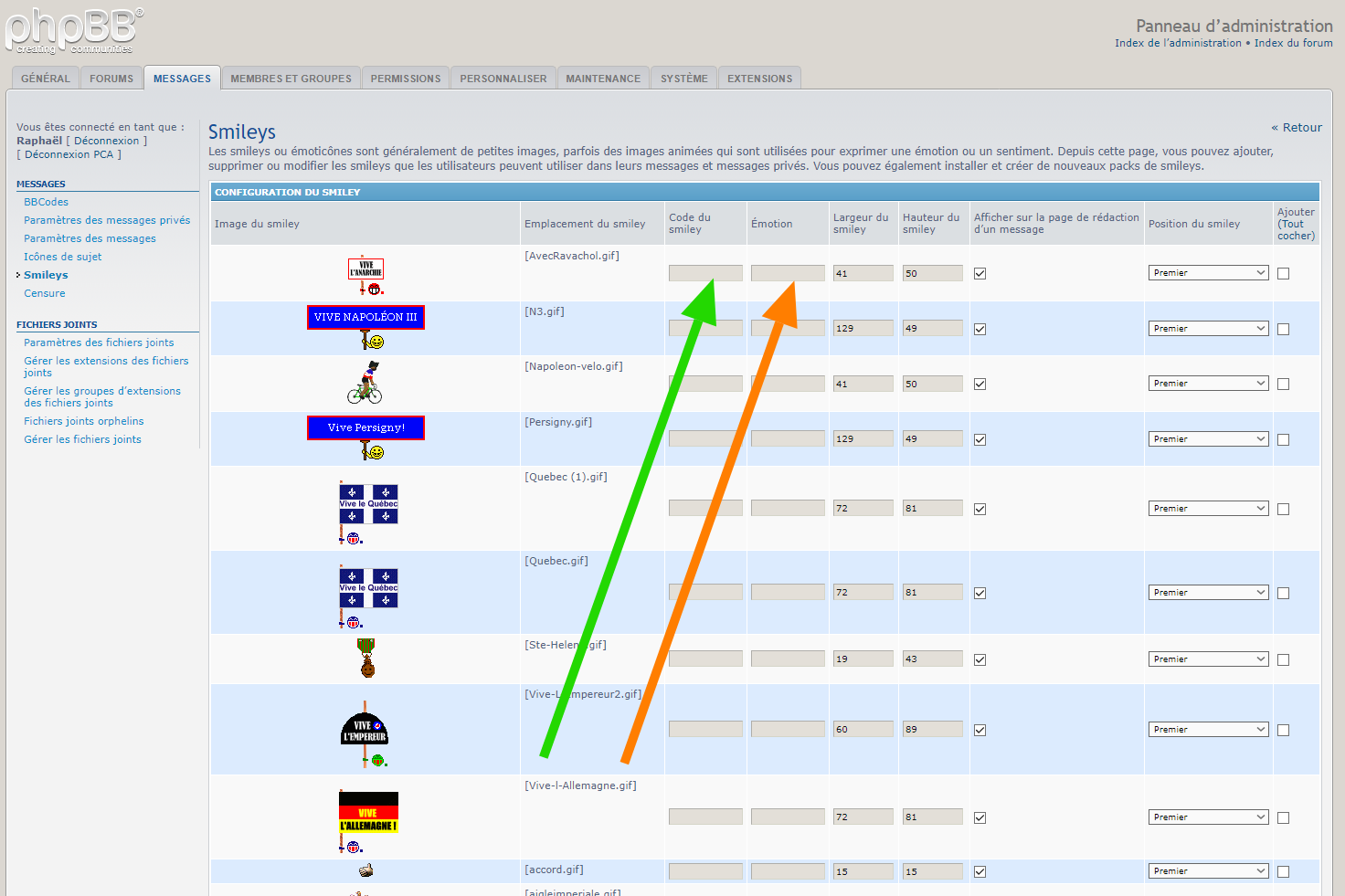The height and width of the screenshot is (896, 1345).
Task: Tick the add checkbox for Persigny.gif row
Action: tap(1283, 439)
